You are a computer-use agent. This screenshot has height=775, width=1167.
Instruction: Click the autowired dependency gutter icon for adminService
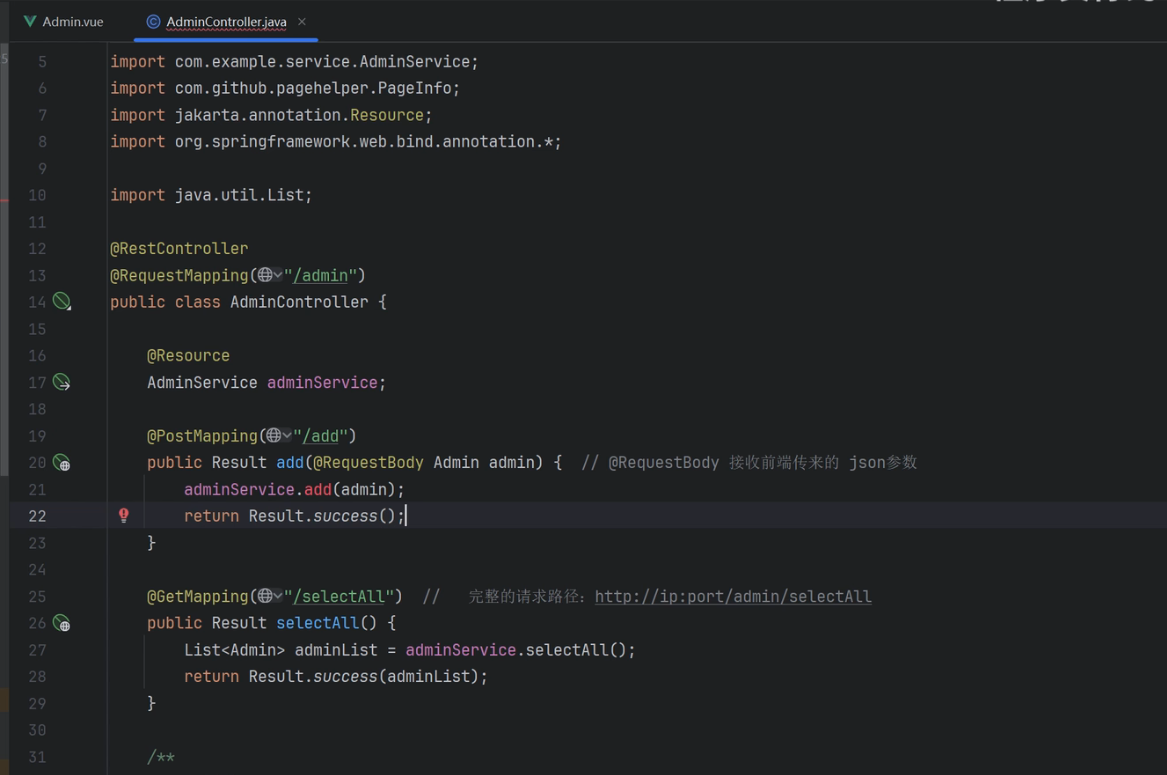(x=62, y=382)
